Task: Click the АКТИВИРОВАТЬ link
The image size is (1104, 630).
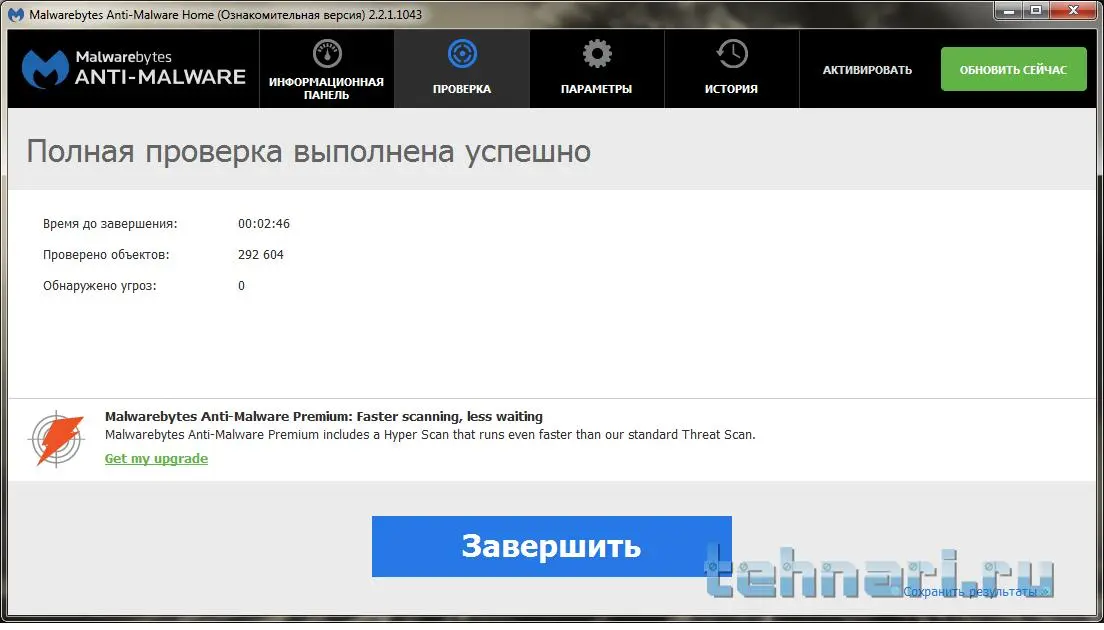Action: click(867, 70)
